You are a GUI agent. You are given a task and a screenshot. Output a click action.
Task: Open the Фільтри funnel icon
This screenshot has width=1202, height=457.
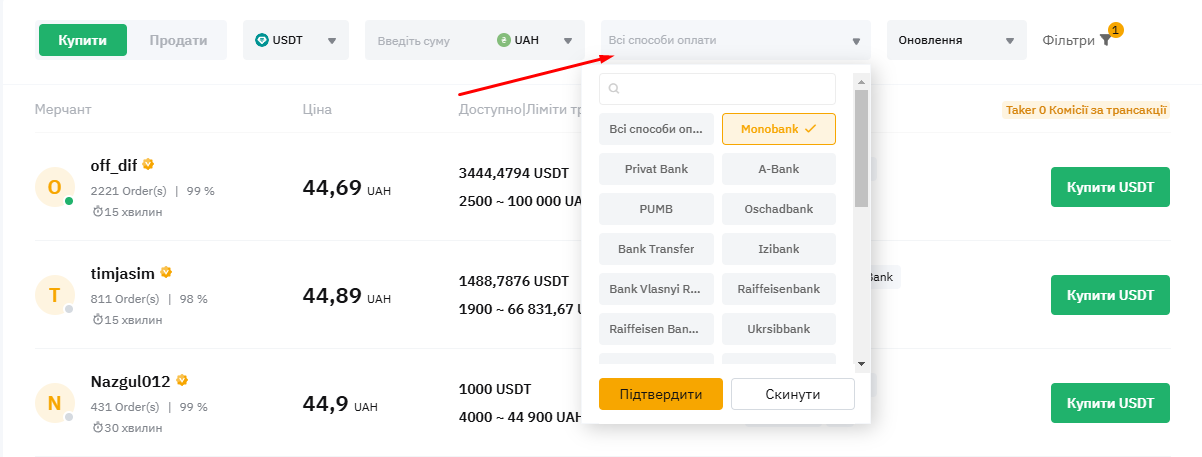click(1105, 41)
